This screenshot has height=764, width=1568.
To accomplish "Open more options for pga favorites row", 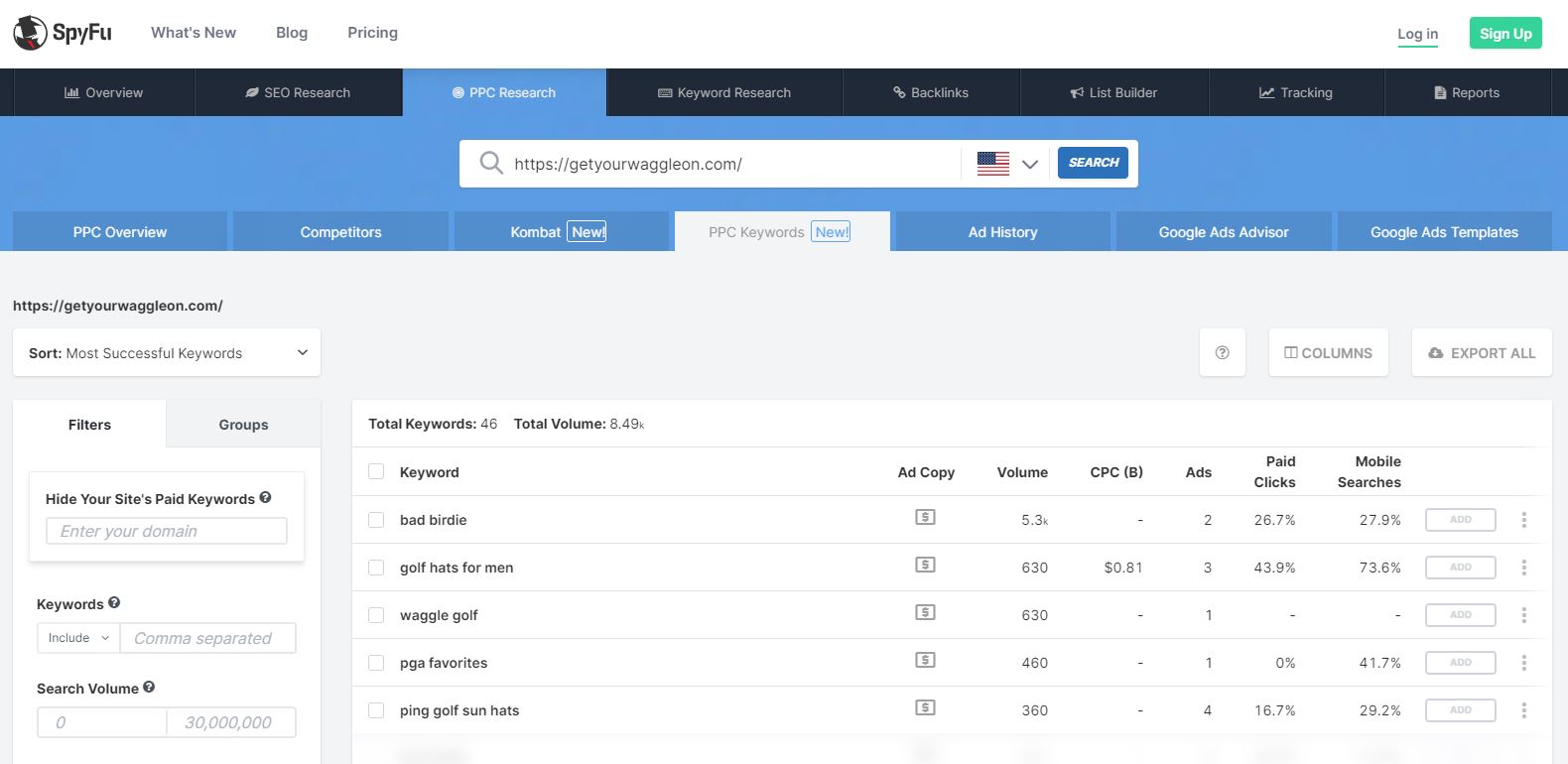I will point(1523,663).
